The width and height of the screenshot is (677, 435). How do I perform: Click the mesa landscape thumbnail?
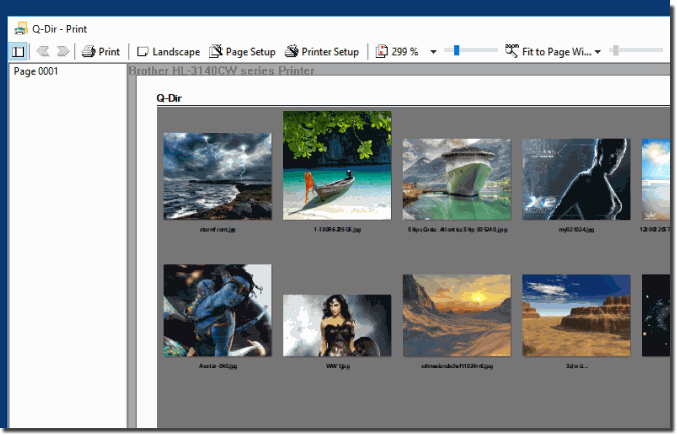(576, 315)
